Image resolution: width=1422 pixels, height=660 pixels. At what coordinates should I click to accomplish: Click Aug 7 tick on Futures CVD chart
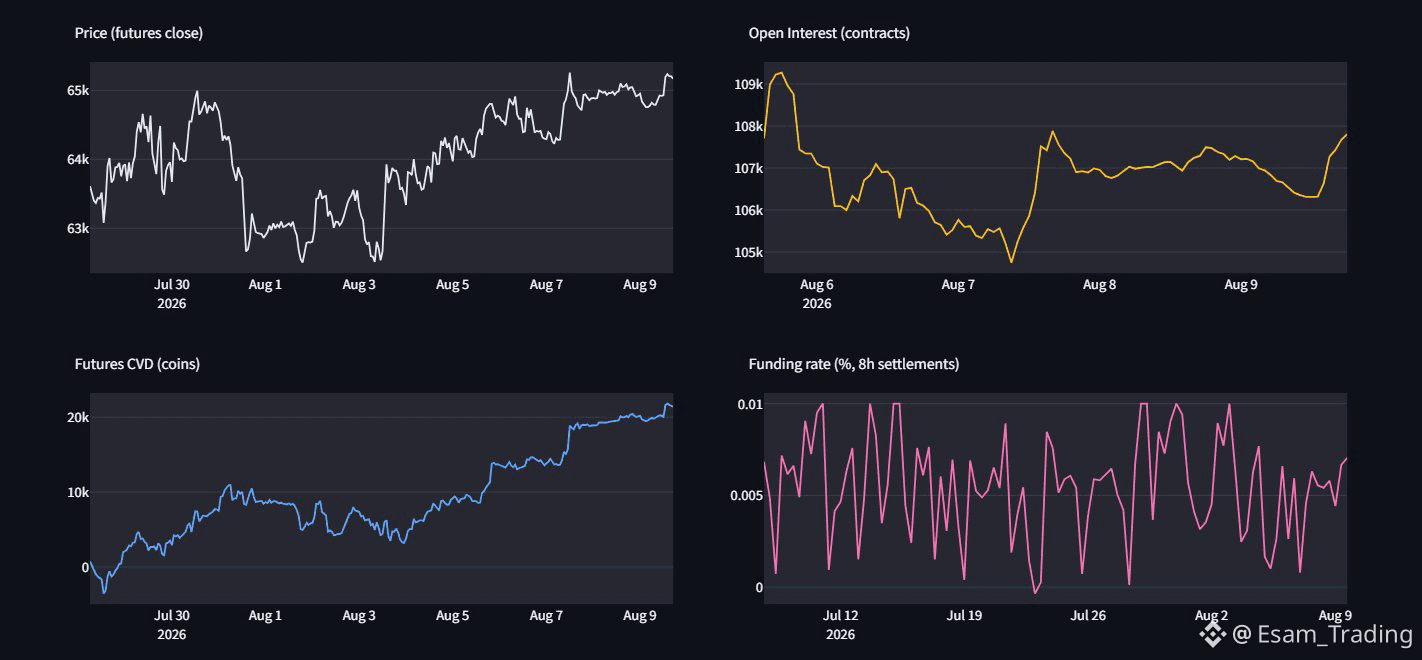(546, 616)
